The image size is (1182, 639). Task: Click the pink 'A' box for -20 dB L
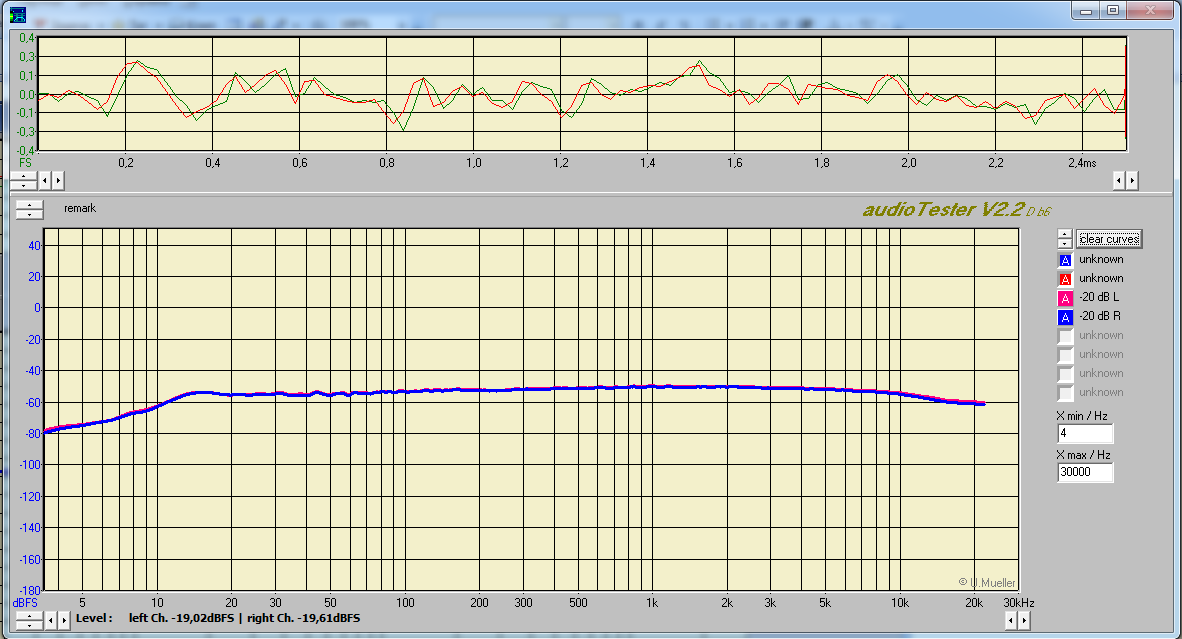(1065, 298)
